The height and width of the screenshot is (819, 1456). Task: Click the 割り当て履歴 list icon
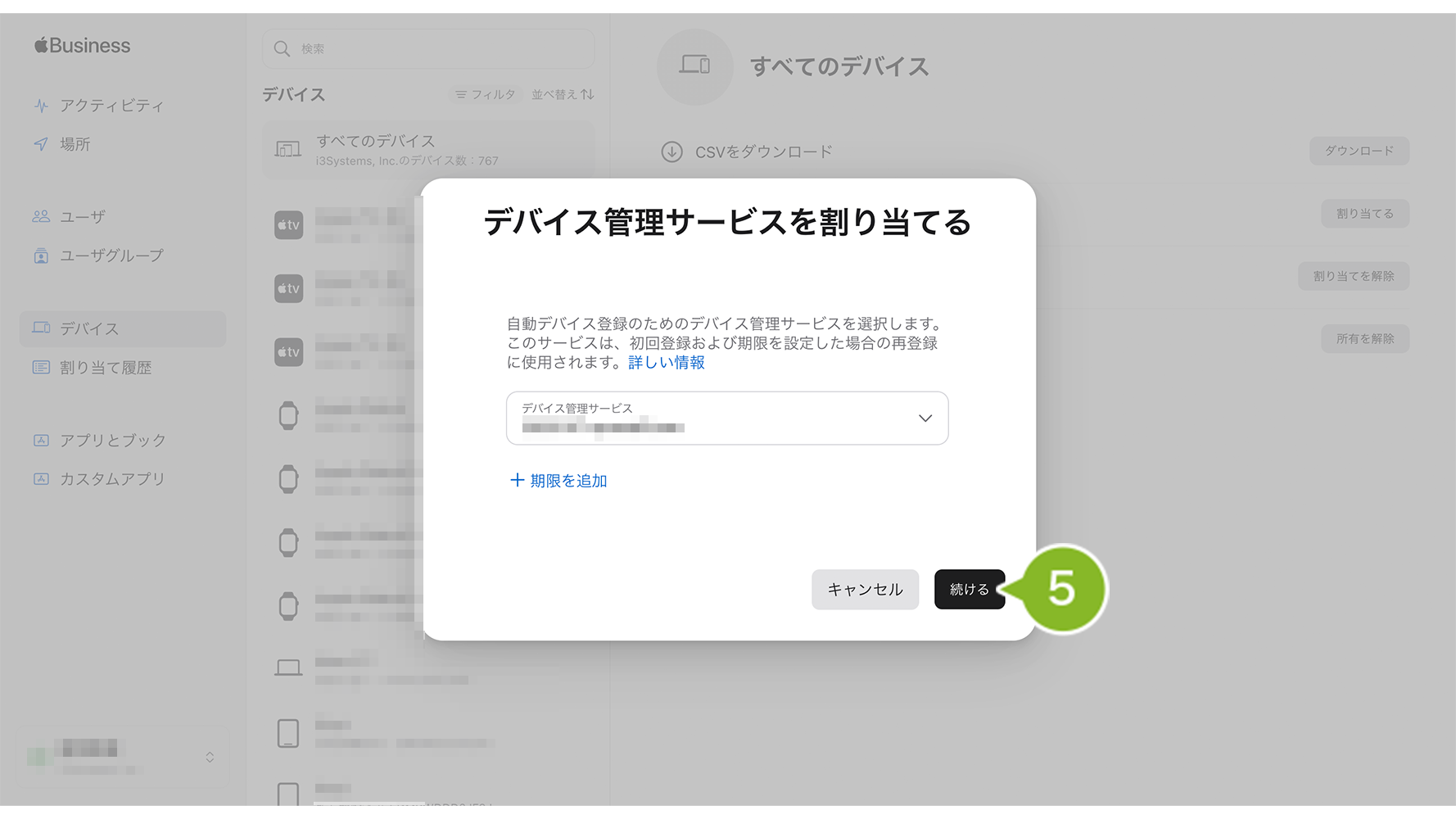click(41, 368)
